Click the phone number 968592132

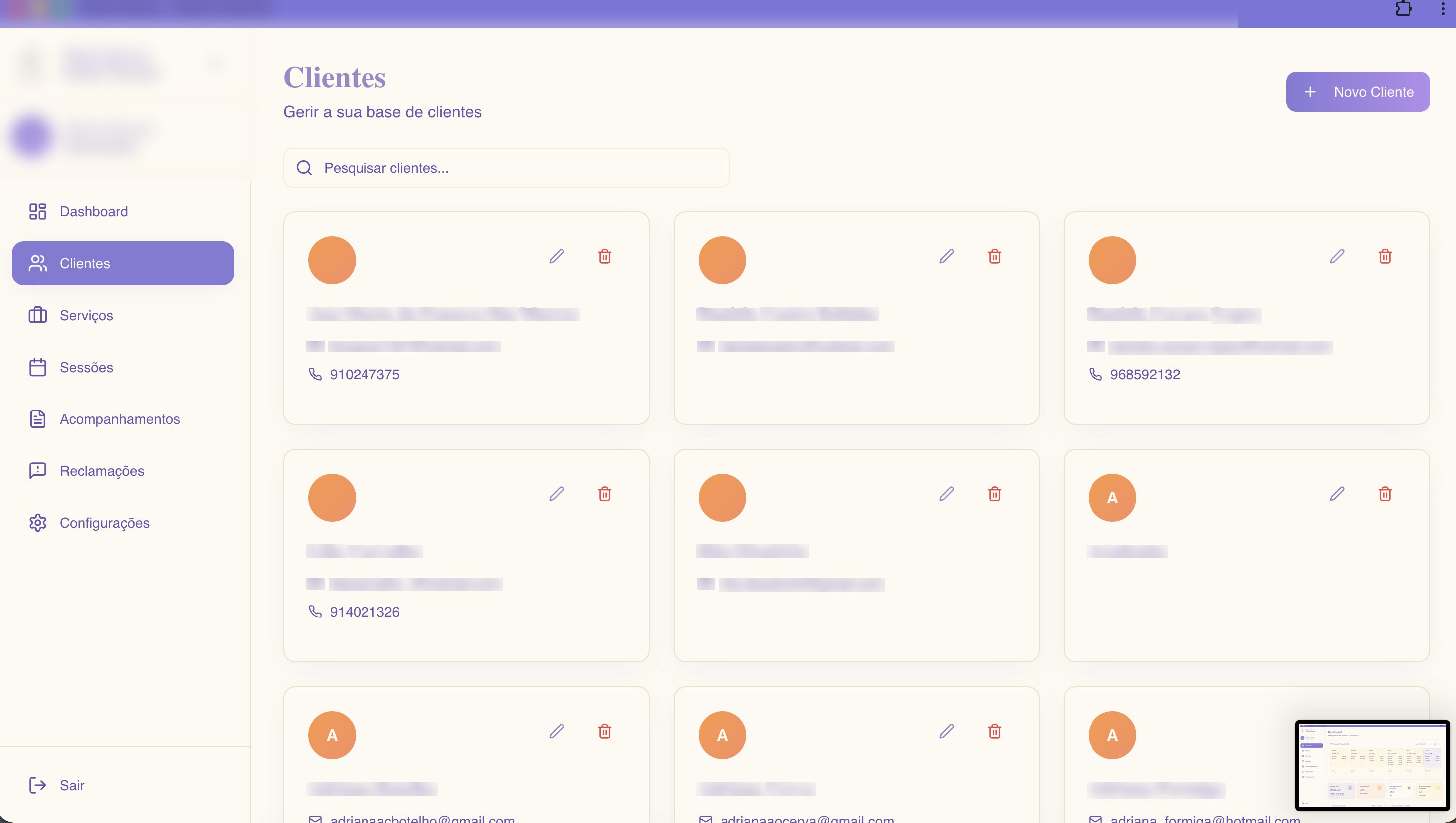1145,374
